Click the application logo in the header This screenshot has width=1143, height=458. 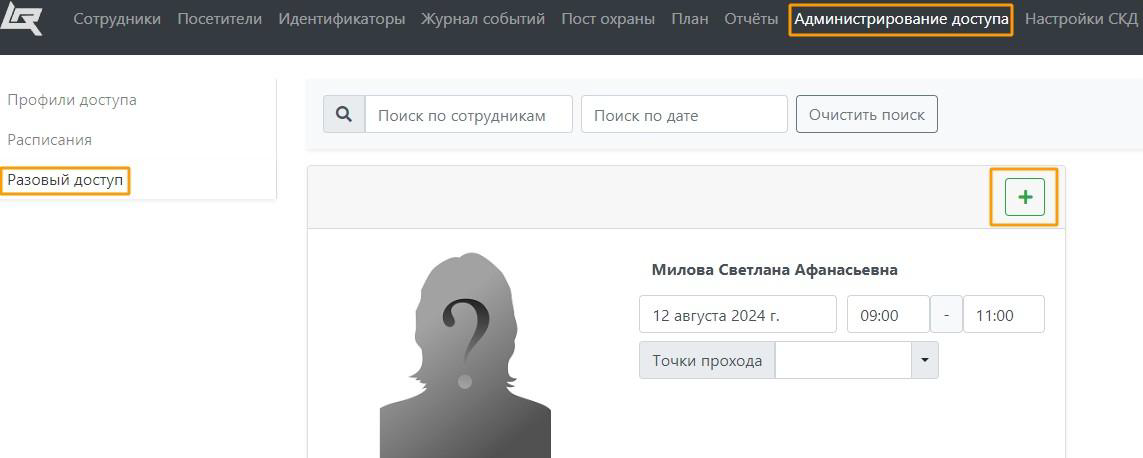(x=21, y=18)
